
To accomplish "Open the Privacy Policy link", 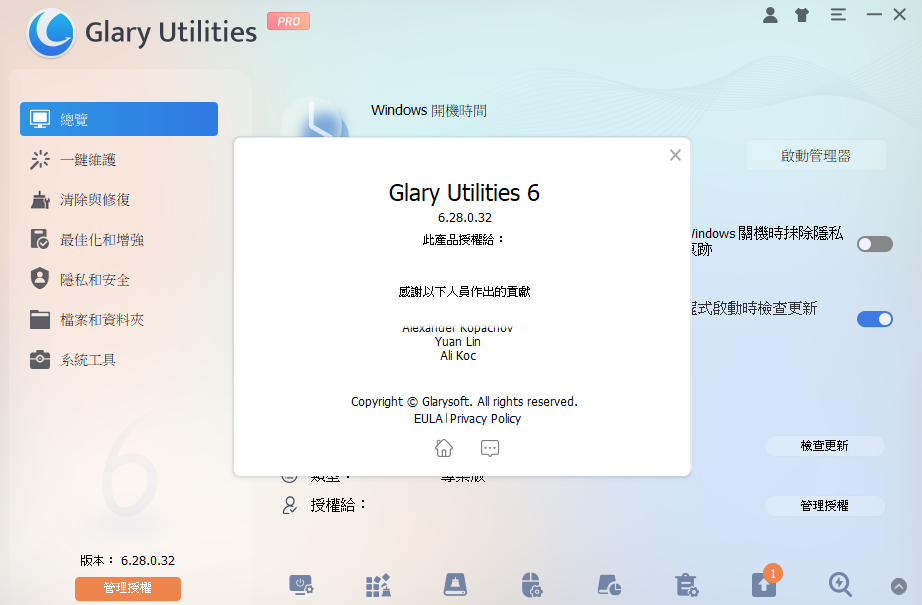I will click(x=485, y=419).
